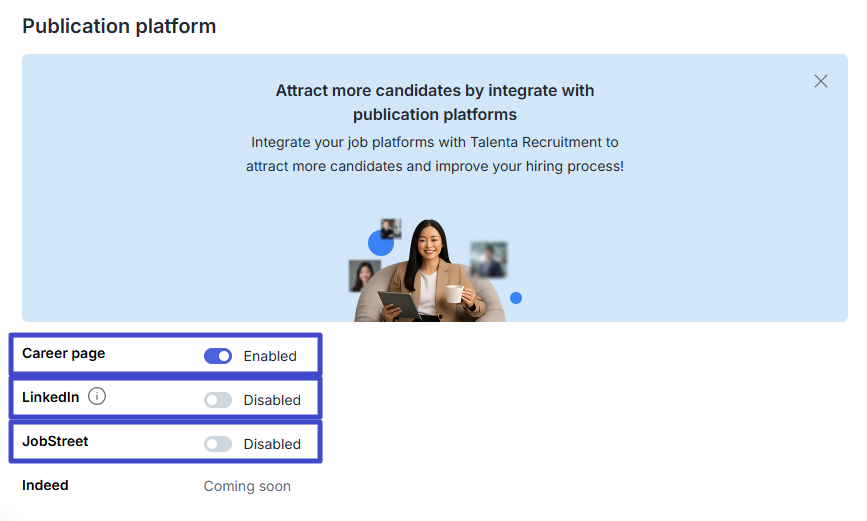The width and height of the screenshot is (867, 521).
Task: Click the 'Enabled' status text
Action: pos(270,356)
